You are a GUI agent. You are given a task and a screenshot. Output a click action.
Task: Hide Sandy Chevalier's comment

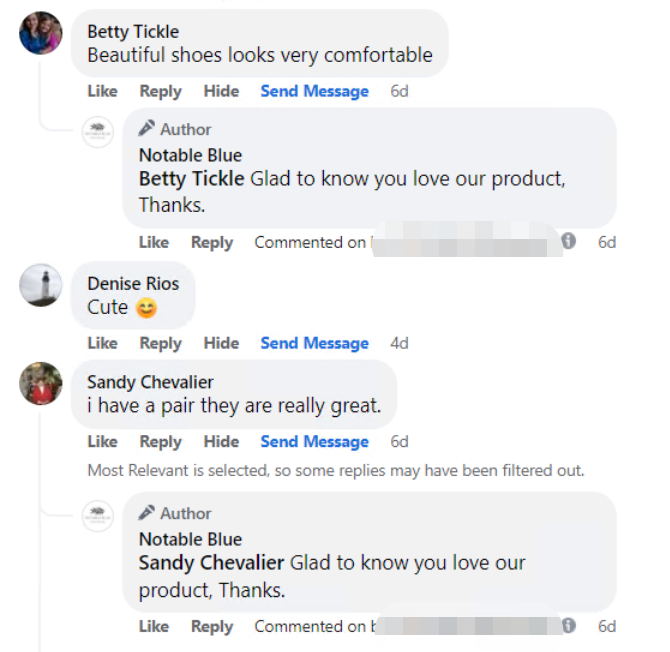(x=221, y=441)
